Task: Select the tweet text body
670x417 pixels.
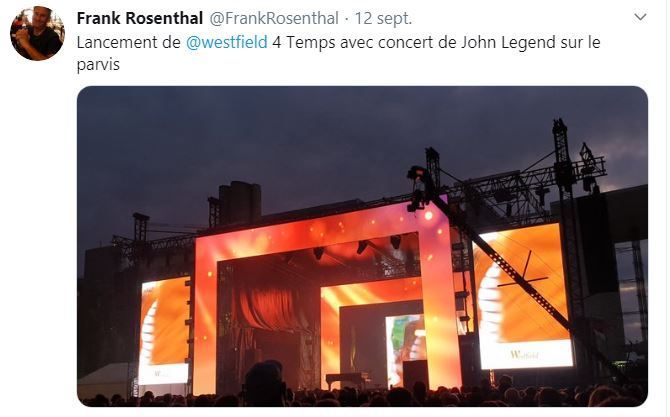Action: (338, 53)
